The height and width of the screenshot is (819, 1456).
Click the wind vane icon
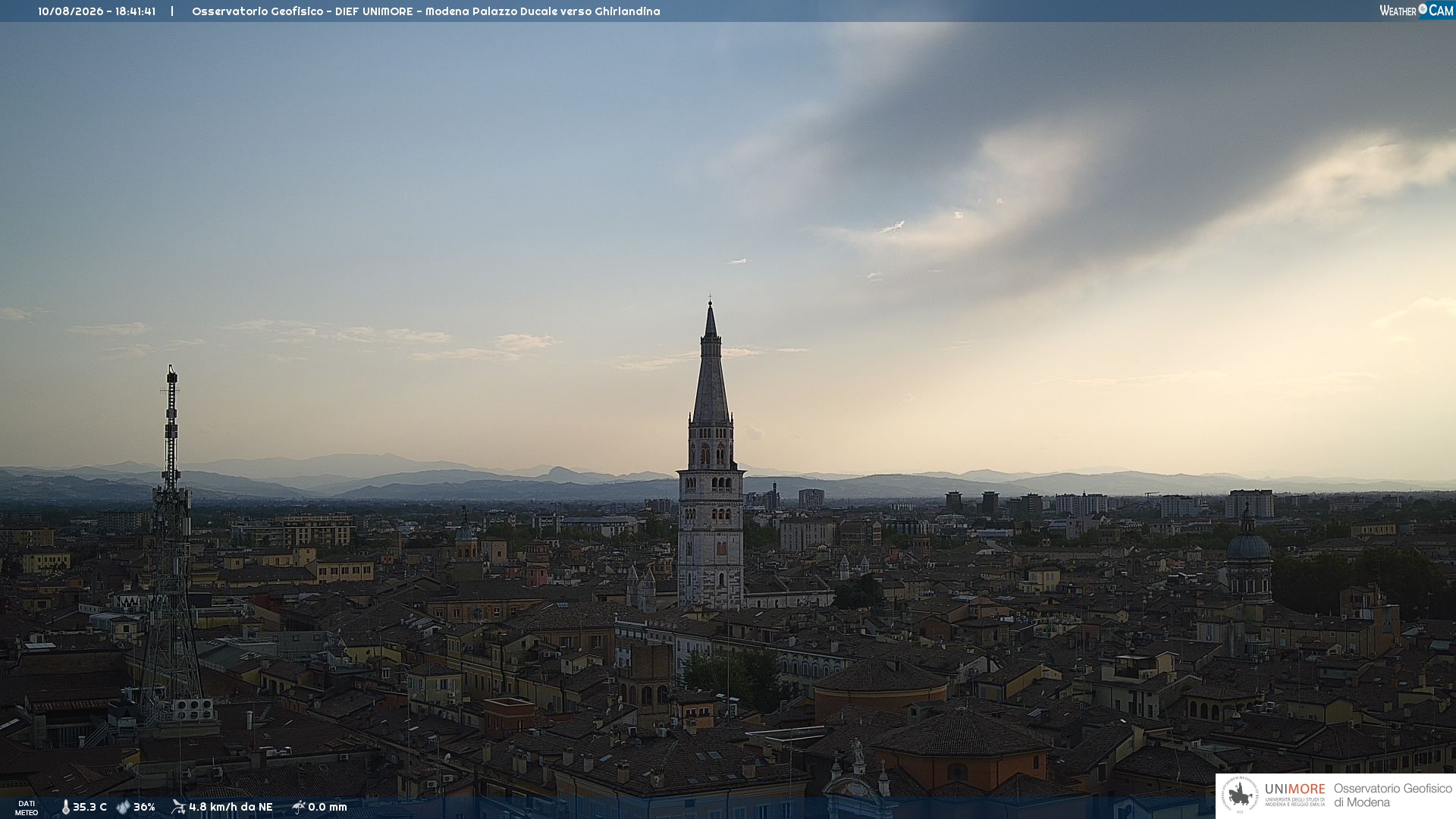pyautogui.click(x=178, y=807)
